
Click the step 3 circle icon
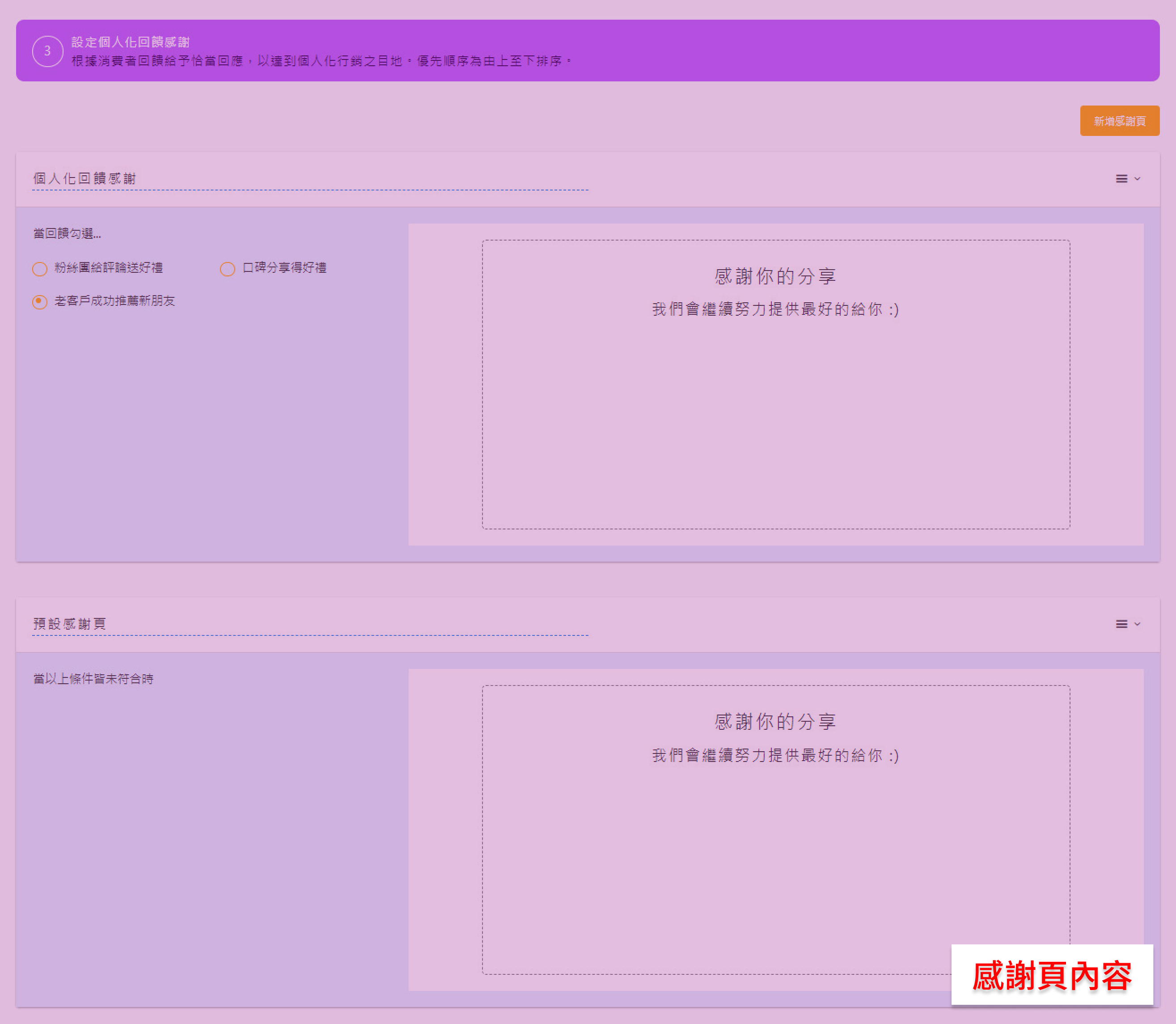point(47,51)
